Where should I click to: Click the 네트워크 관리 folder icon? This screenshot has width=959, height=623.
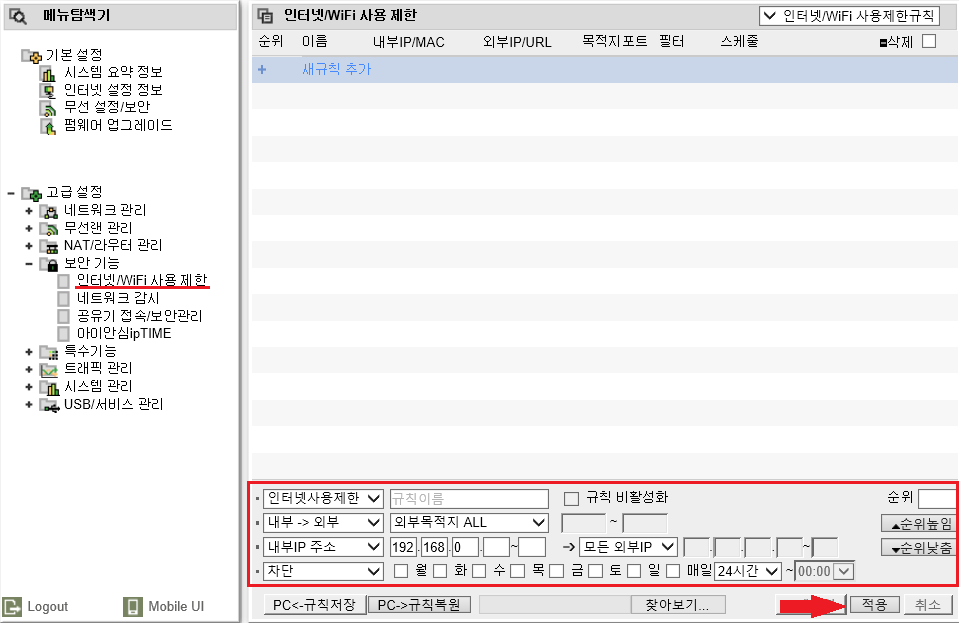point(49,212)
